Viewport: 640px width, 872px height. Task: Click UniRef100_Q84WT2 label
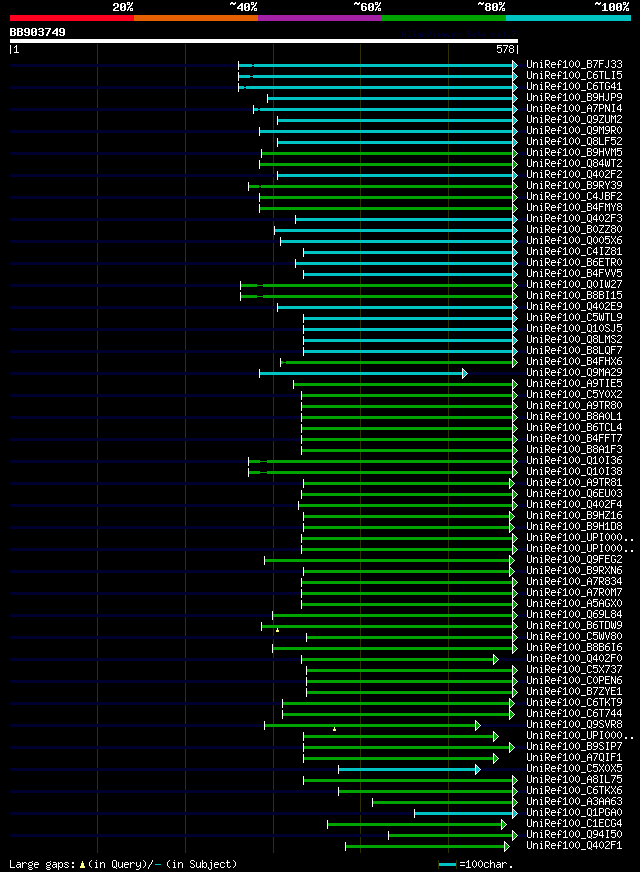(x=574, y=164)
